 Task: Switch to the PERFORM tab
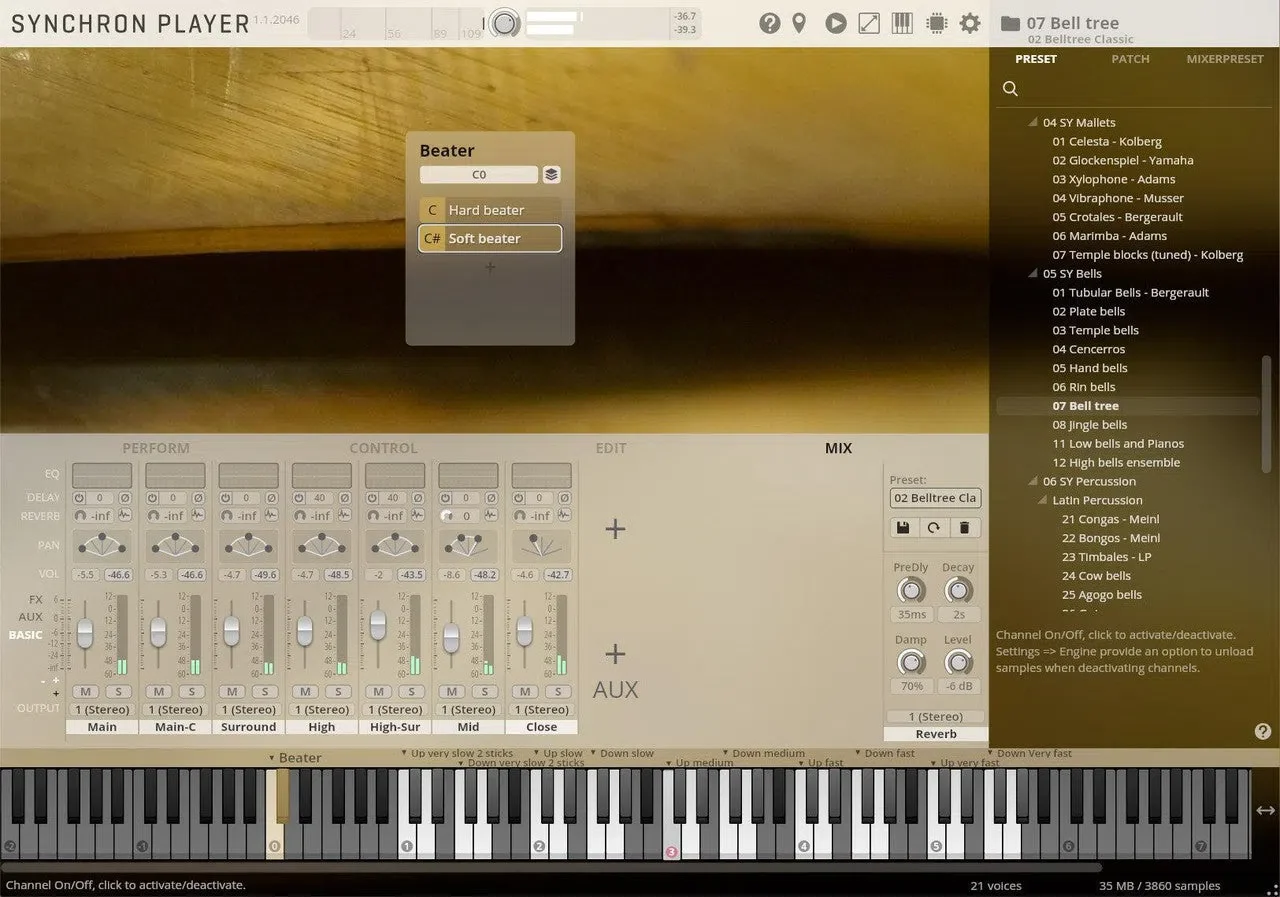coord(155,448)
